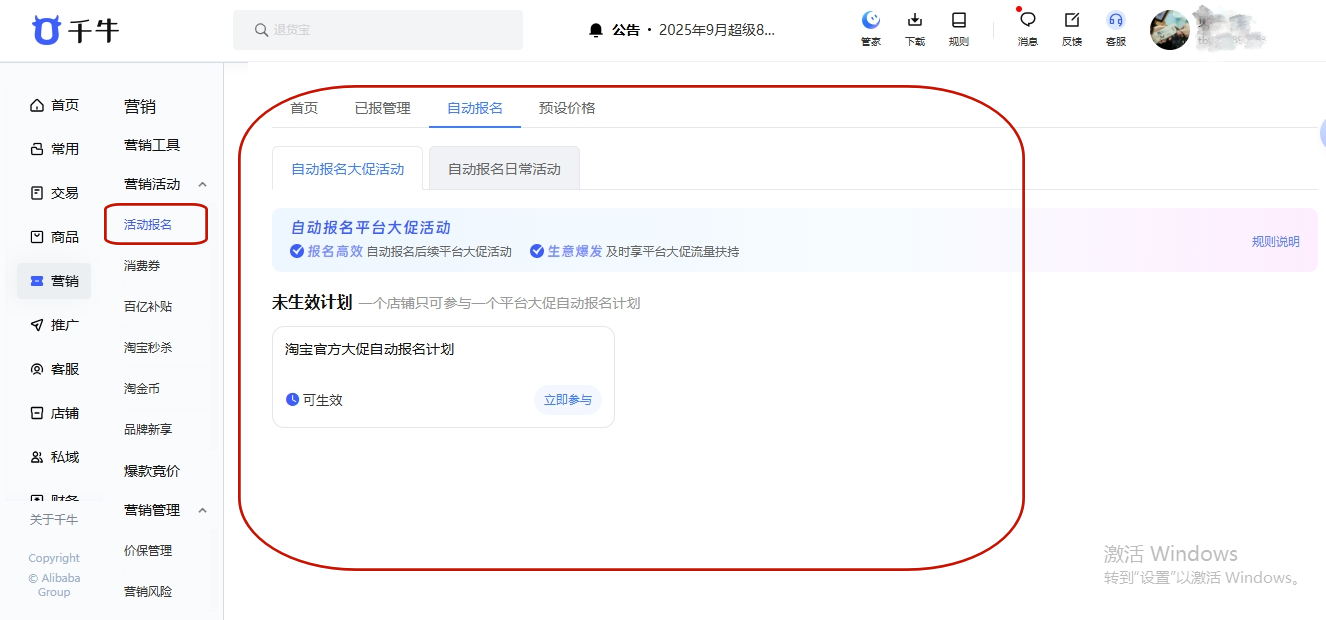The height and width of the screenshot is (620, 1326).
Task: Select the 自动报名日常活动 sub-tab
Action: 504,169
